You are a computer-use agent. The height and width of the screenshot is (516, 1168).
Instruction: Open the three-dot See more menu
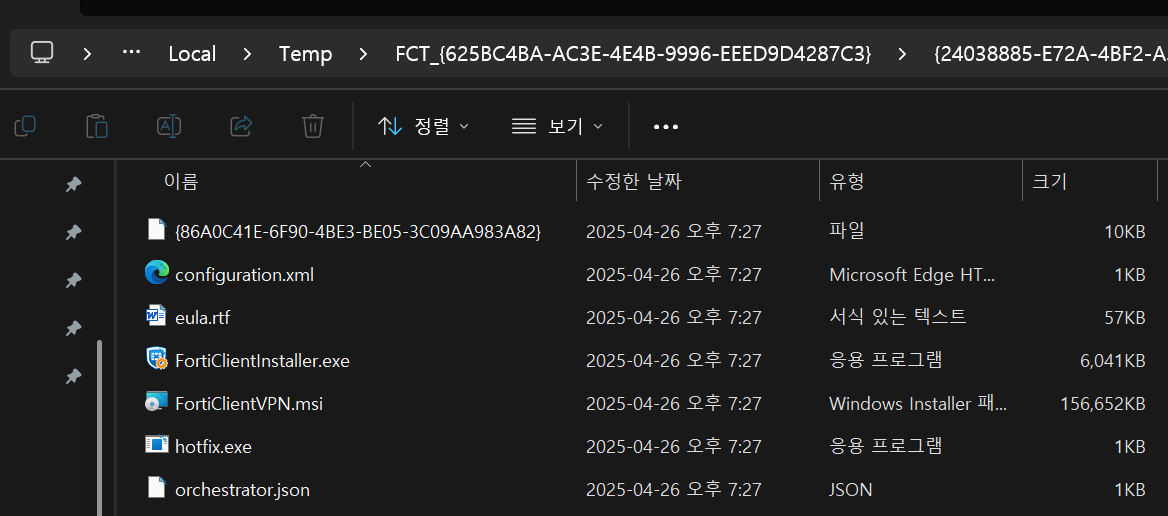(x=666, y=127)
